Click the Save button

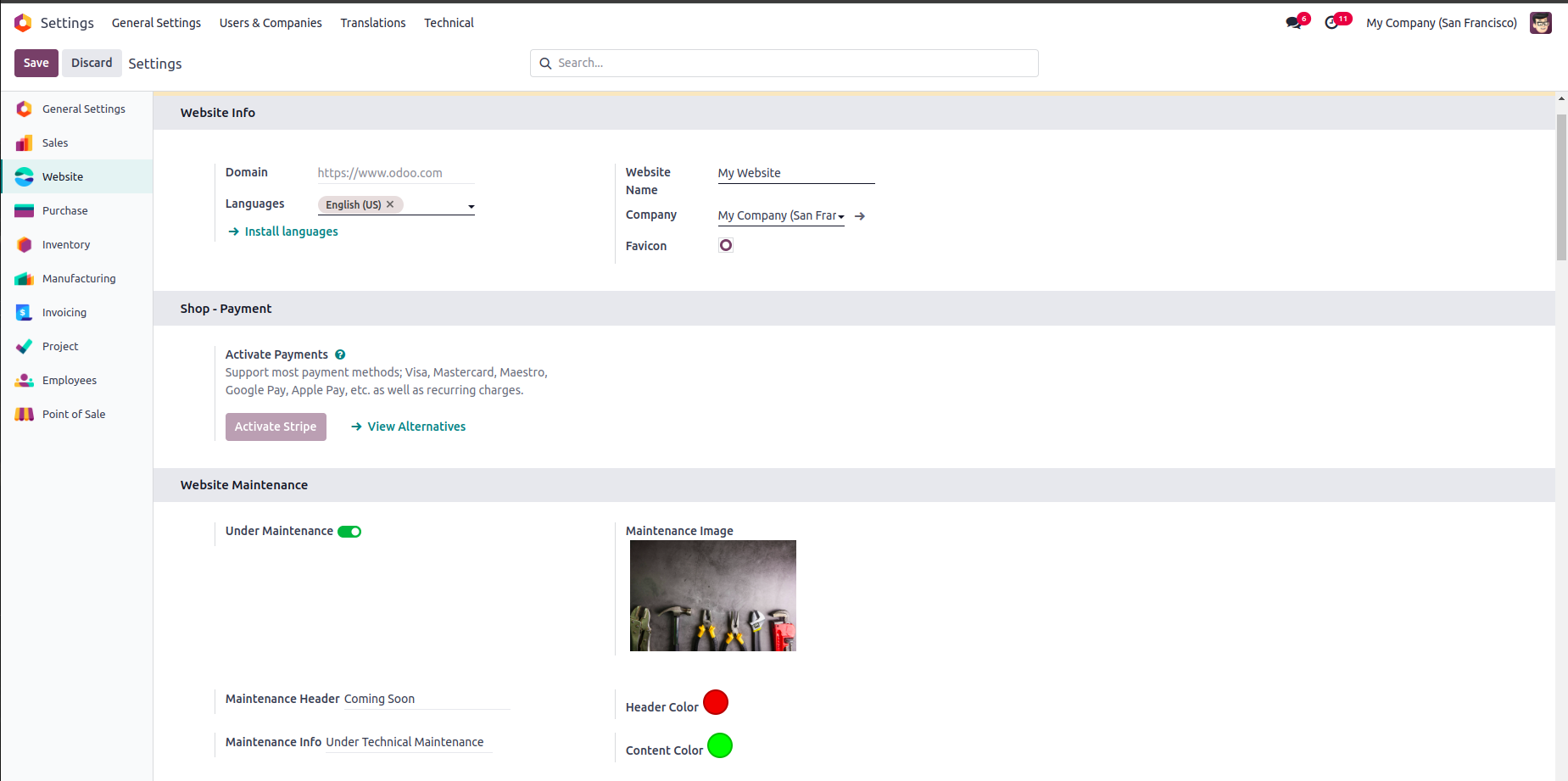point(36,63)
